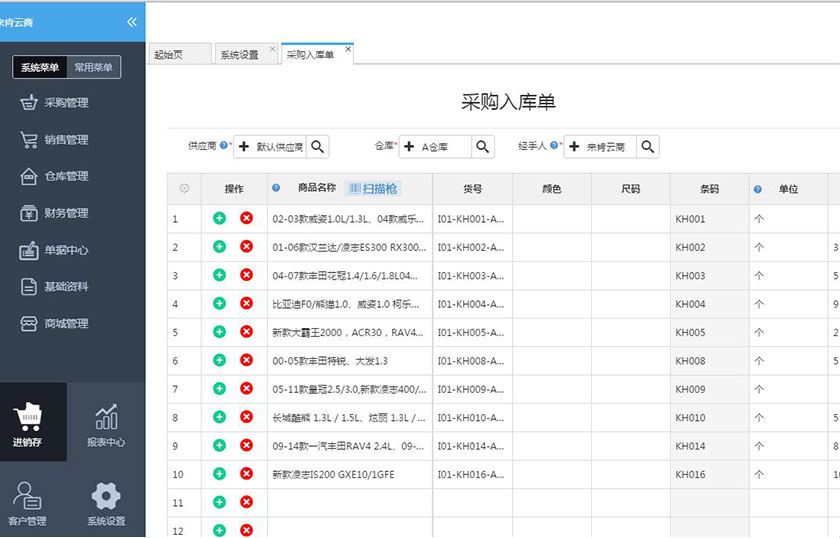Expand 仓库管理 menu
The height and width of the screenshot is (538, 840).
click(66, 176)
